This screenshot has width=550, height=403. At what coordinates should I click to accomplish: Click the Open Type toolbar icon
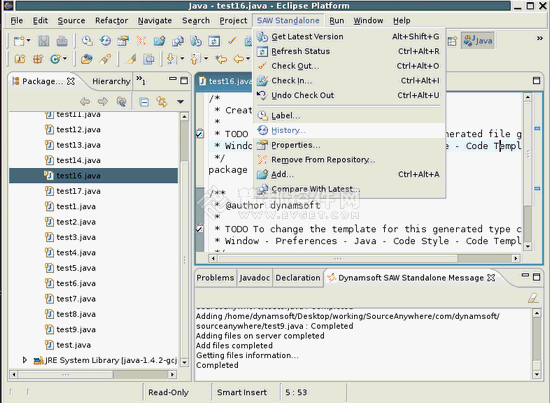[87, 59]
